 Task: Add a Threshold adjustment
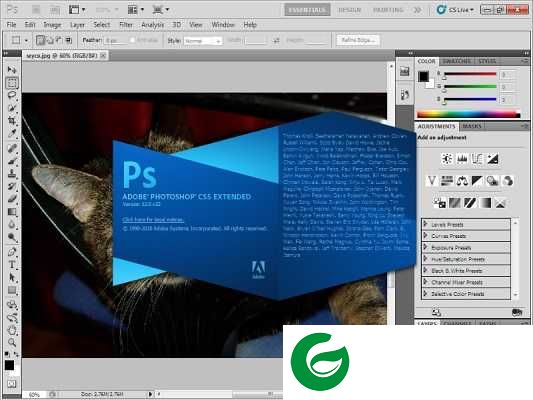click(x=470, y=203)
